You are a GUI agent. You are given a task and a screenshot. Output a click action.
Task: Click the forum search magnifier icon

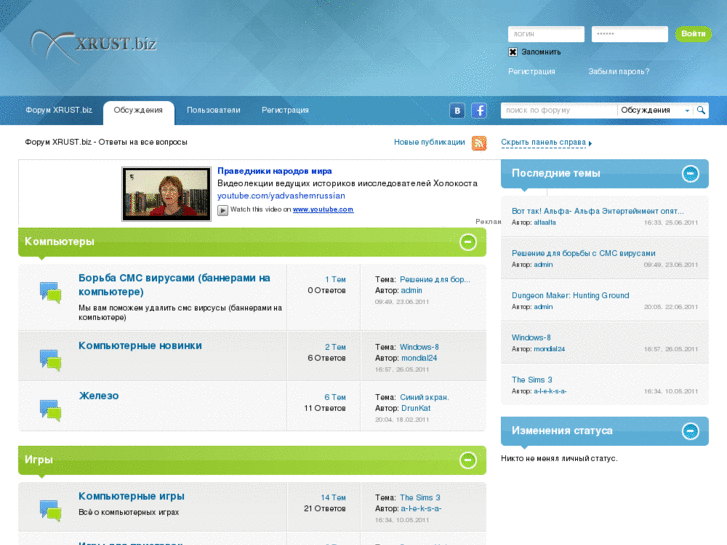point(701,110)
